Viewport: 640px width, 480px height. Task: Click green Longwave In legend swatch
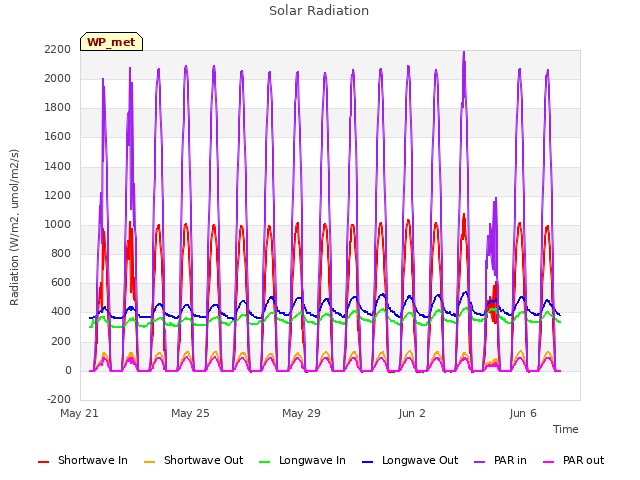[x=265, y=462]
